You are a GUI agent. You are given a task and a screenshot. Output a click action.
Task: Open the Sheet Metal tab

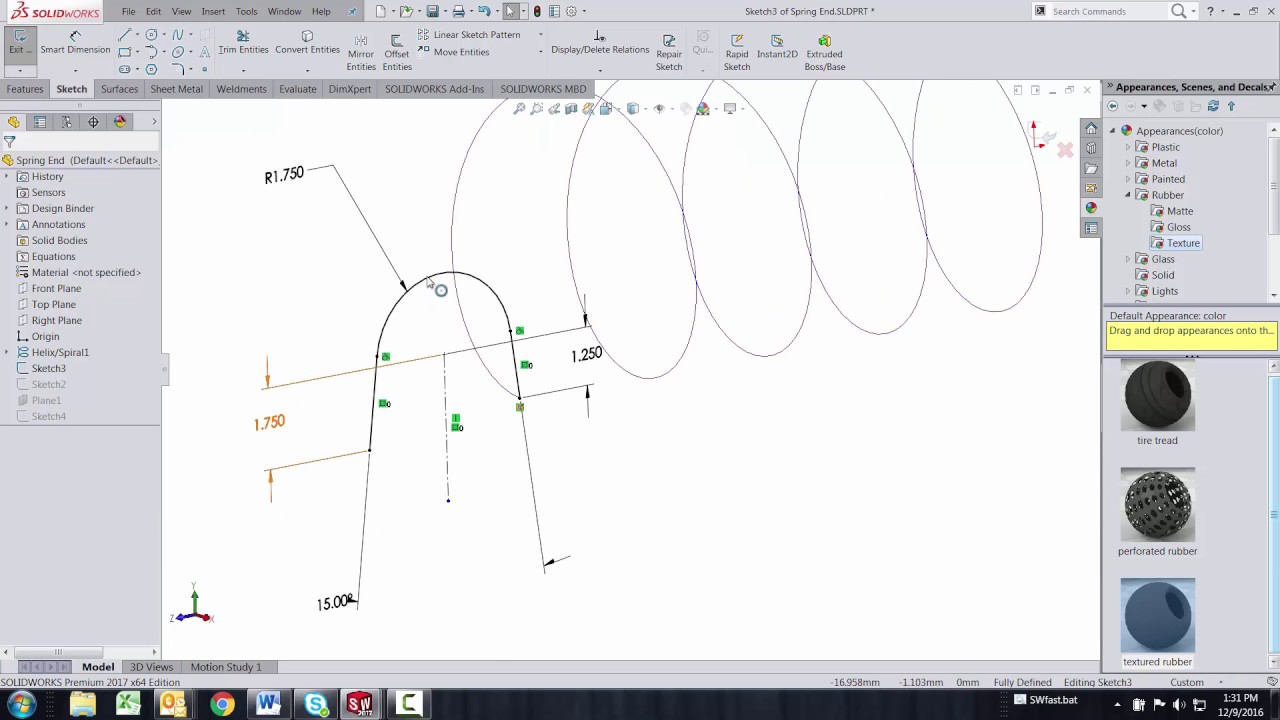click(x=176, y=89)
